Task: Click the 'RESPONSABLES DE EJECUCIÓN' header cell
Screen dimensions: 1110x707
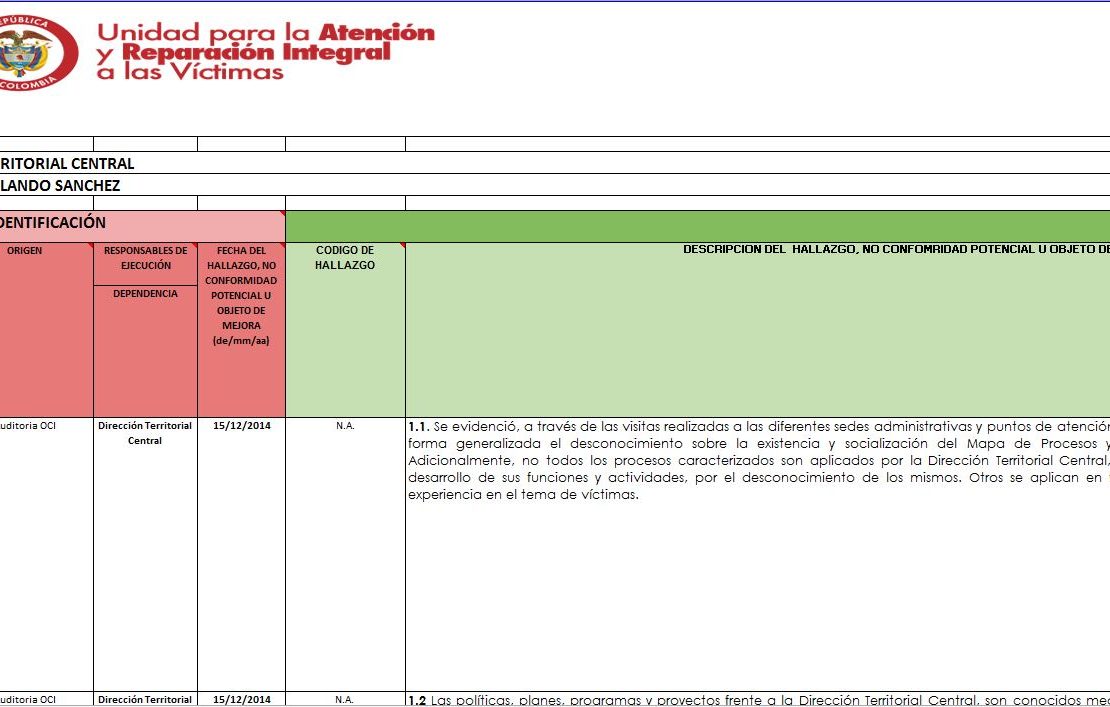Action: (x=145, y=264)
